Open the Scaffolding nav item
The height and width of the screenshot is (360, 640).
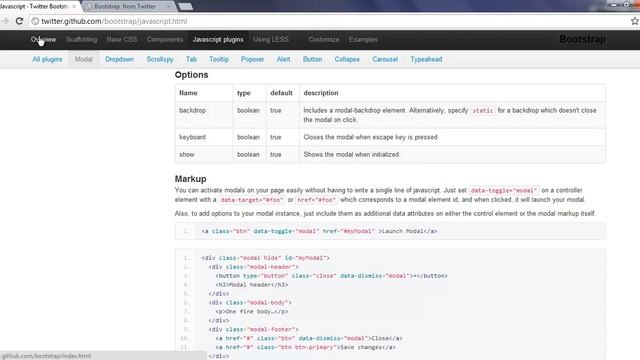pyautogui.click(x=81, y=40)
